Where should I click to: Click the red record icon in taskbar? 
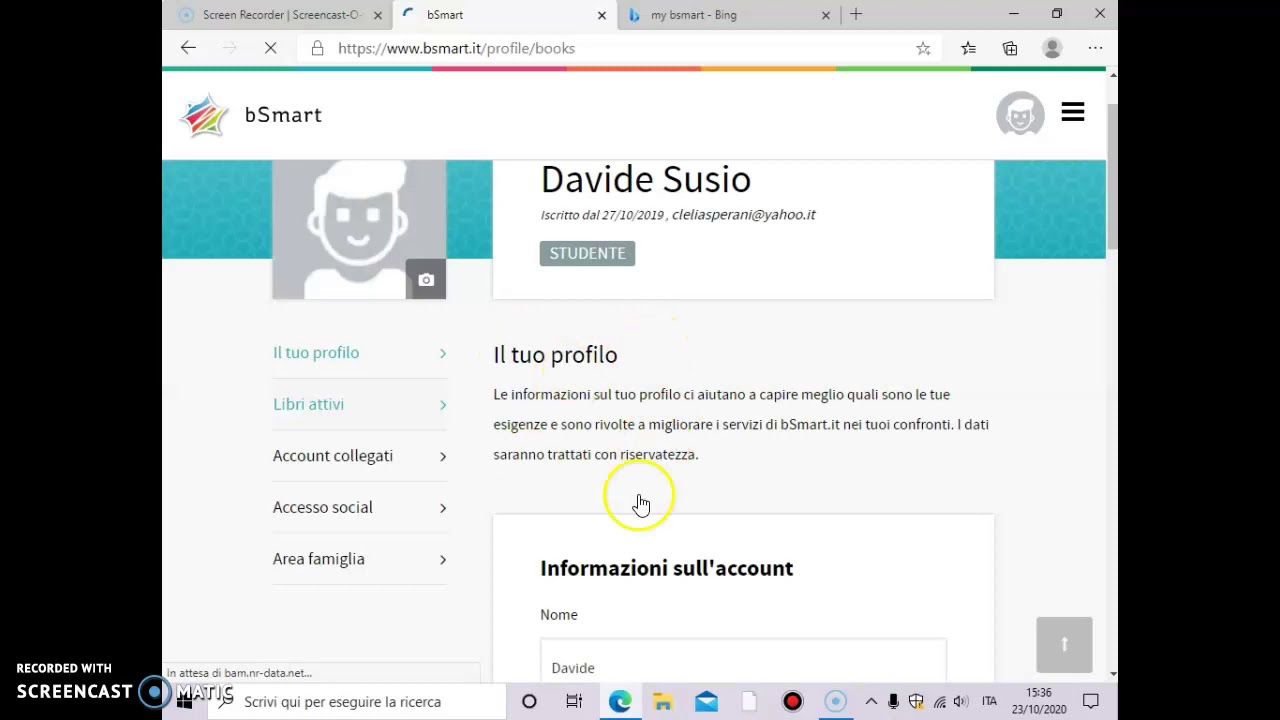pyautogui.click(x=792, y=702)
